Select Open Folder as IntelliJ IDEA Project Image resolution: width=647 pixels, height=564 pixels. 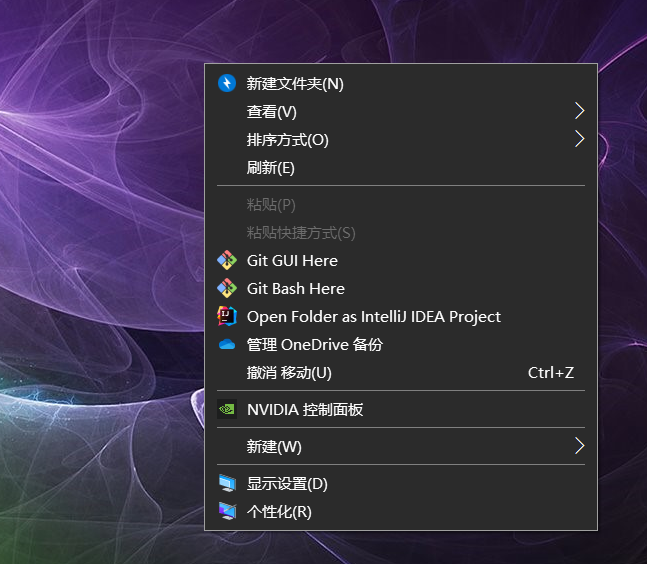[x=401, y=316]
